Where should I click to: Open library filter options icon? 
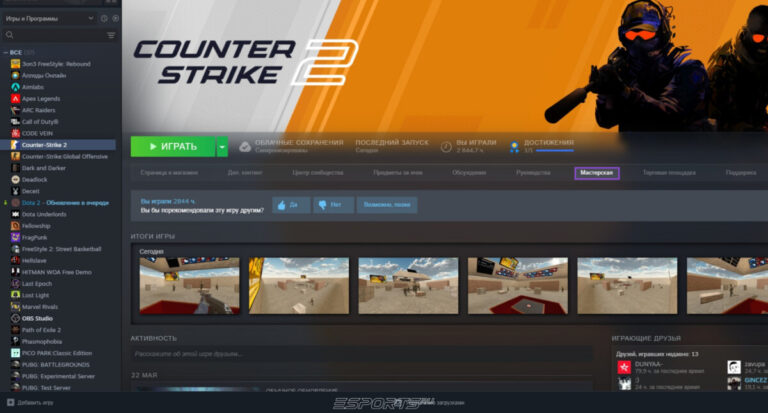pyautogui.click(x=111, y=35)
